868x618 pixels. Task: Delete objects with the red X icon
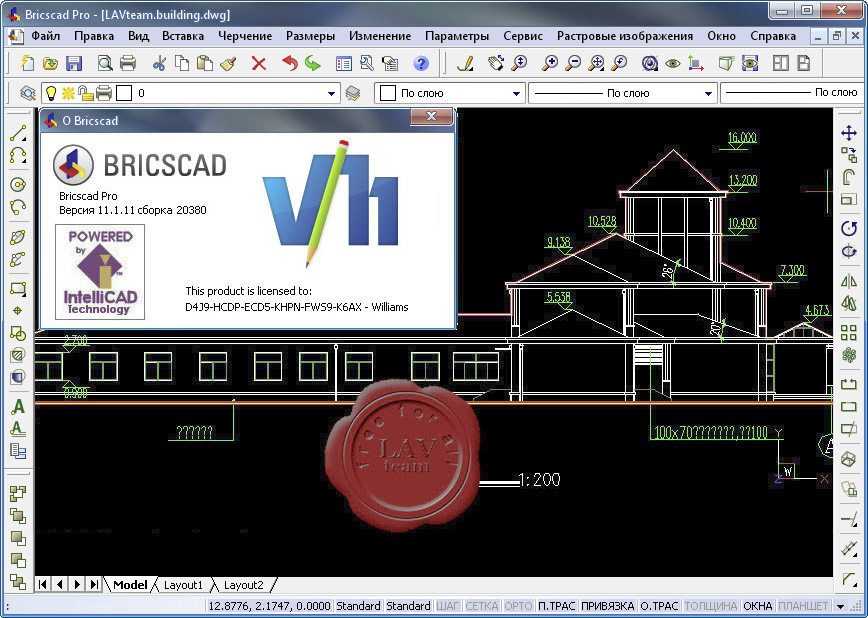point(259,63)
